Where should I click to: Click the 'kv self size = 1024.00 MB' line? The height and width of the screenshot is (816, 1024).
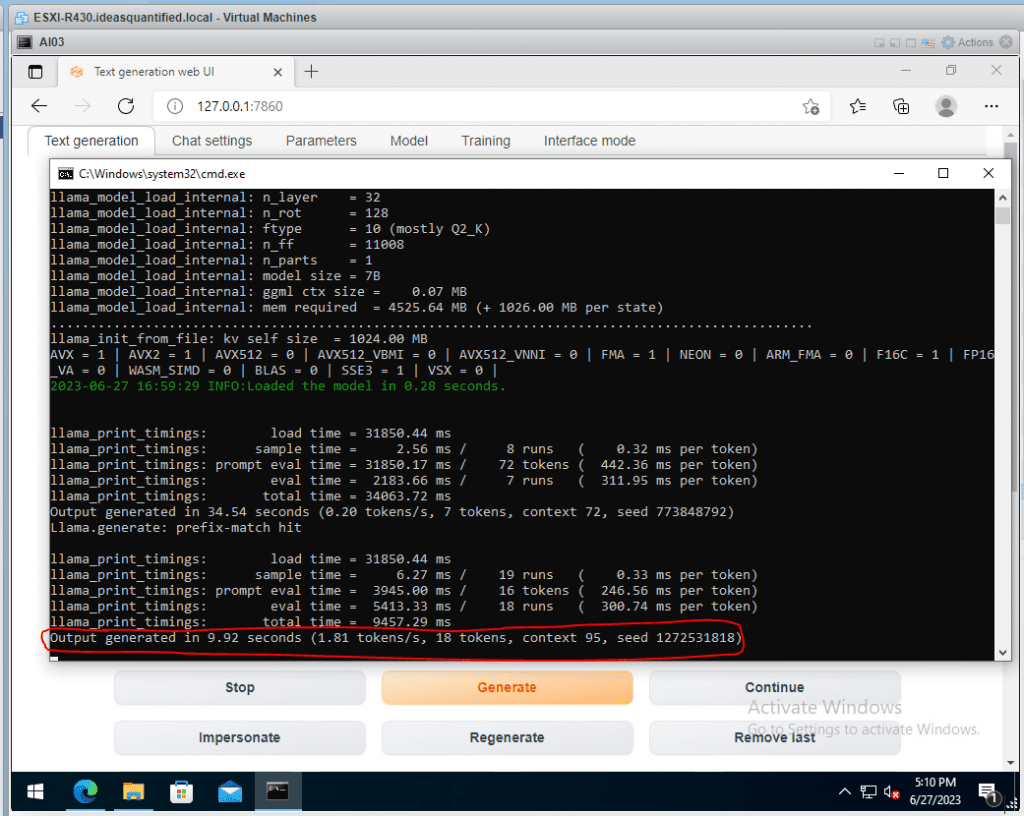[x=239, y=339]
